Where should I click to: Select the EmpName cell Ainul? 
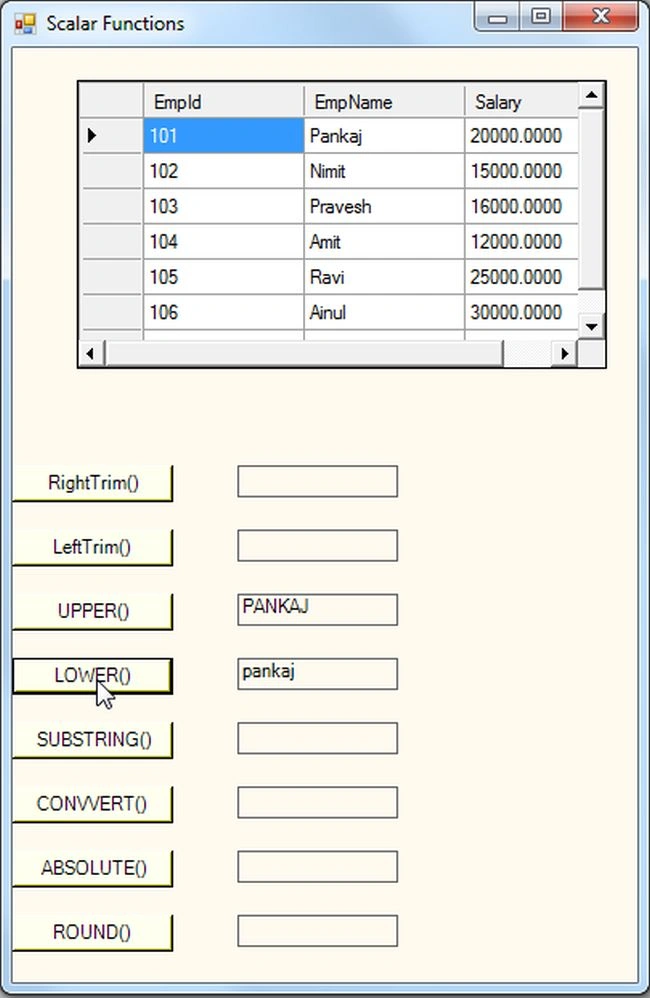[x=385, y=313]
